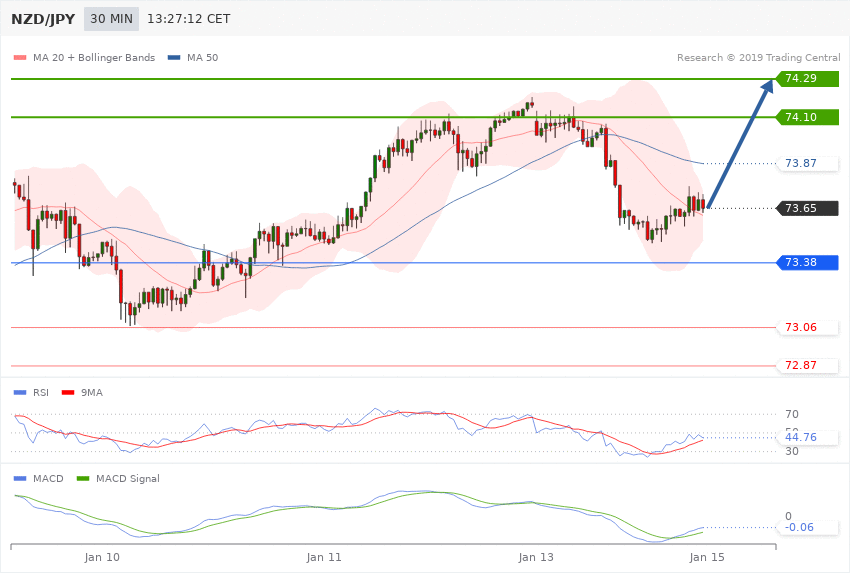This screenshot has width=850, height=576.
Task: Click the blue MA 50 legend swatch
Action: [174, 57]
